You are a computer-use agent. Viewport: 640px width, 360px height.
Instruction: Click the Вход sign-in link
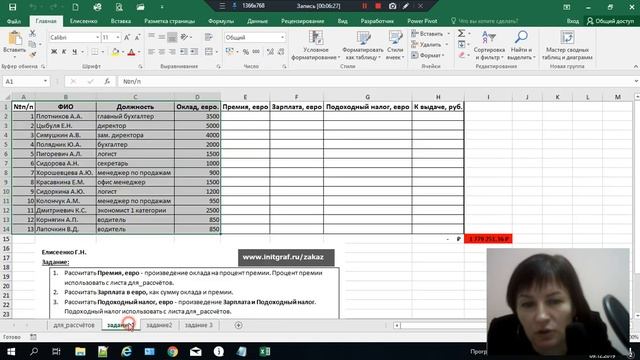click(573, 21)
